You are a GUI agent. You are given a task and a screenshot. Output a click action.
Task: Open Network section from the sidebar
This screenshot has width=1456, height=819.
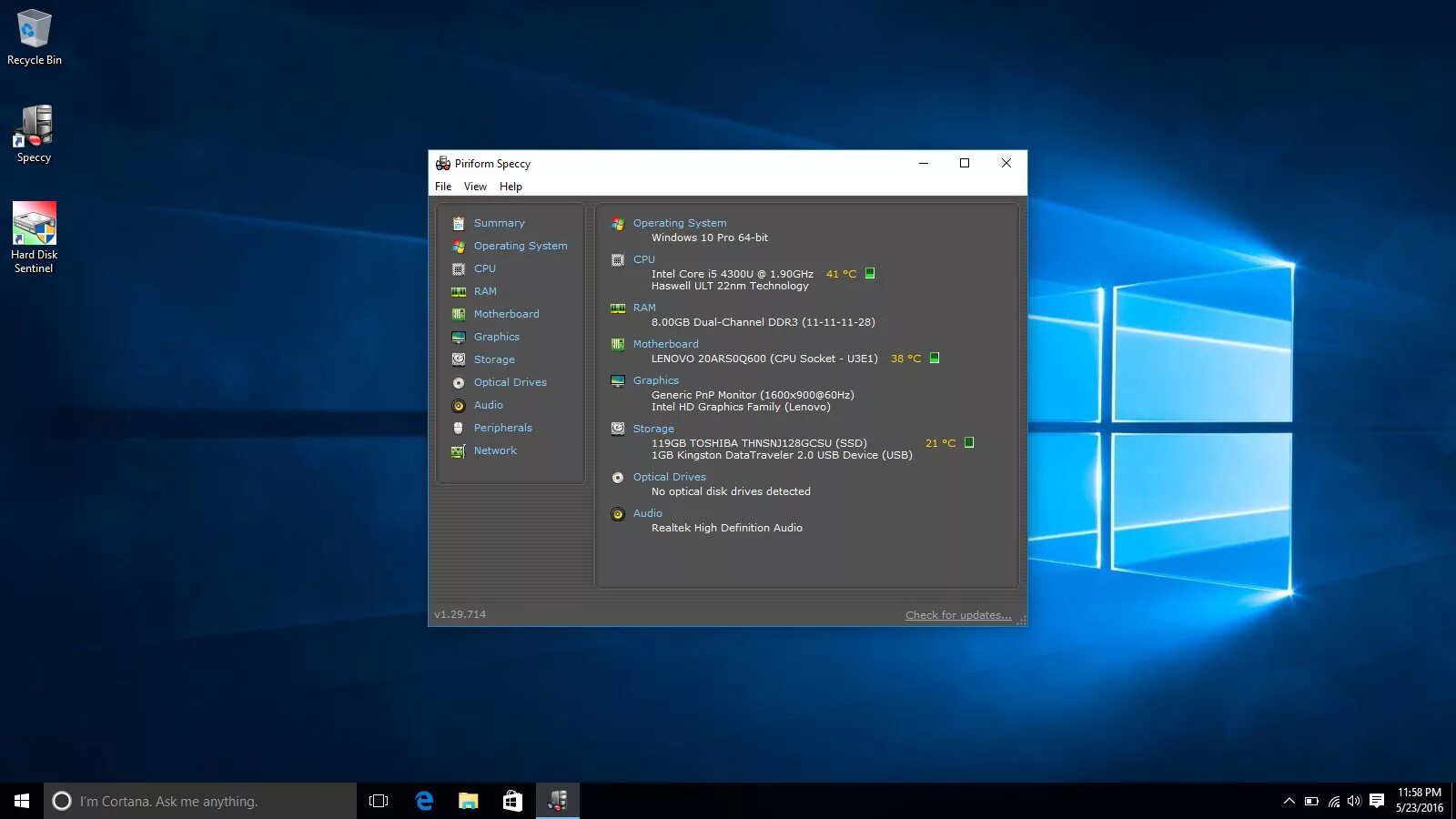(495, 450)
